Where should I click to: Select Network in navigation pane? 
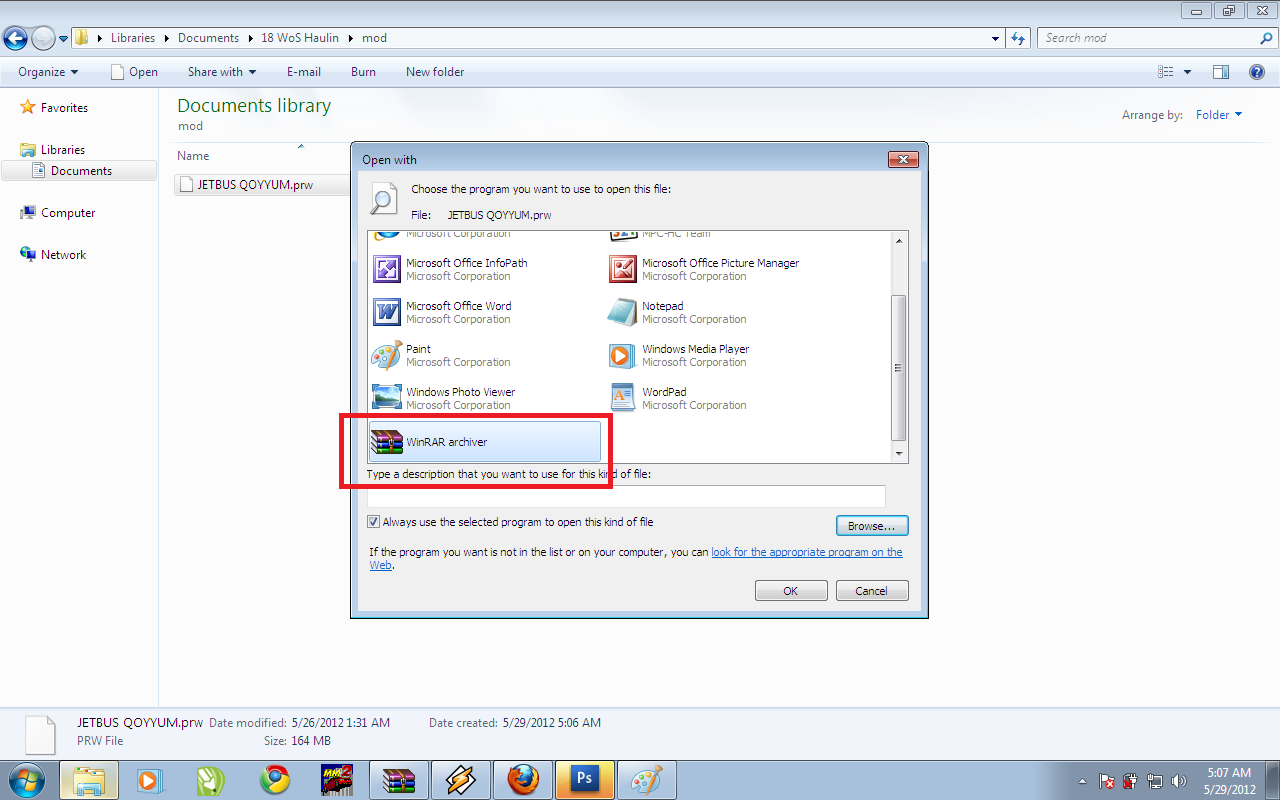63,255
